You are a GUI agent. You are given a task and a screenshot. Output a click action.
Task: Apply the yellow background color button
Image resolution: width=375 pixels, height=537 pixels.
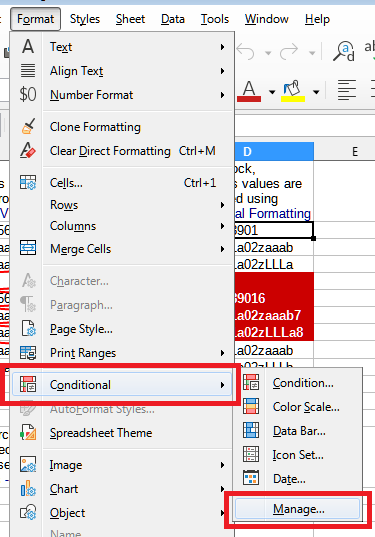pyautogui.click(x=293, y=91)
